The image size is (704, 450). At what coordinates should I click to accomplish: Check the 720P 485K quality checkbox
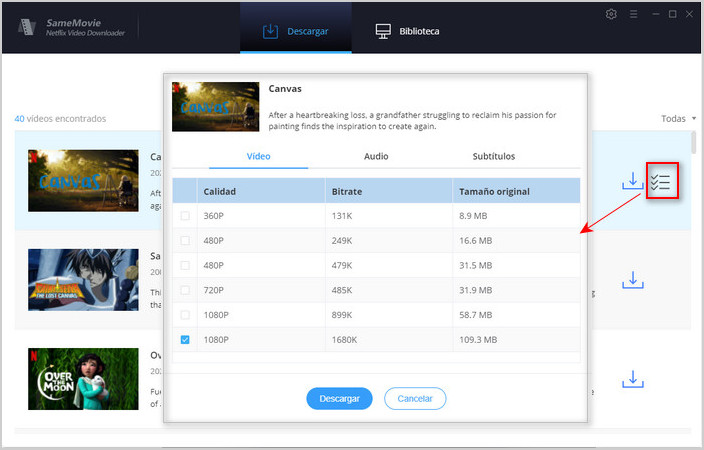click(x=185, y=290)
